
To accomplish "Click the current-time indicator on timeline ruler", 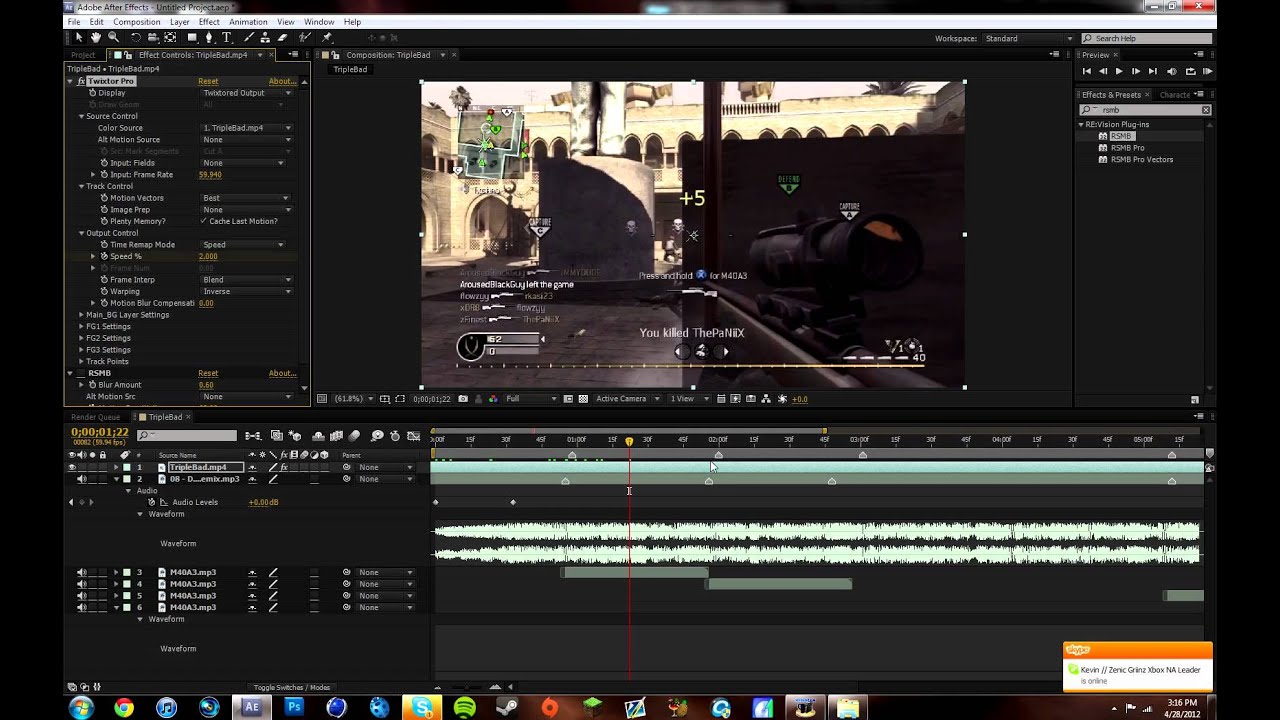I will coord(629,440).
